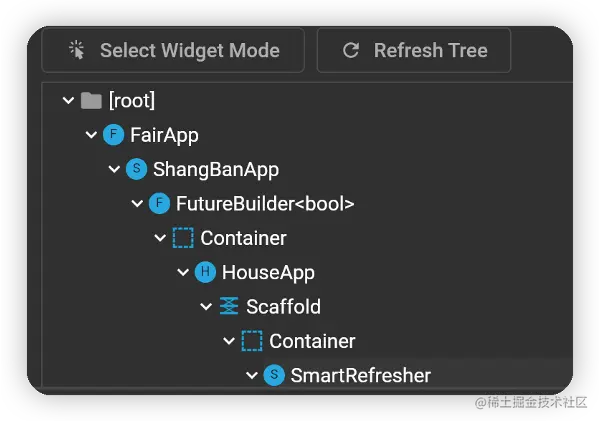Collapse the [root] node chevron

point(68,100)
